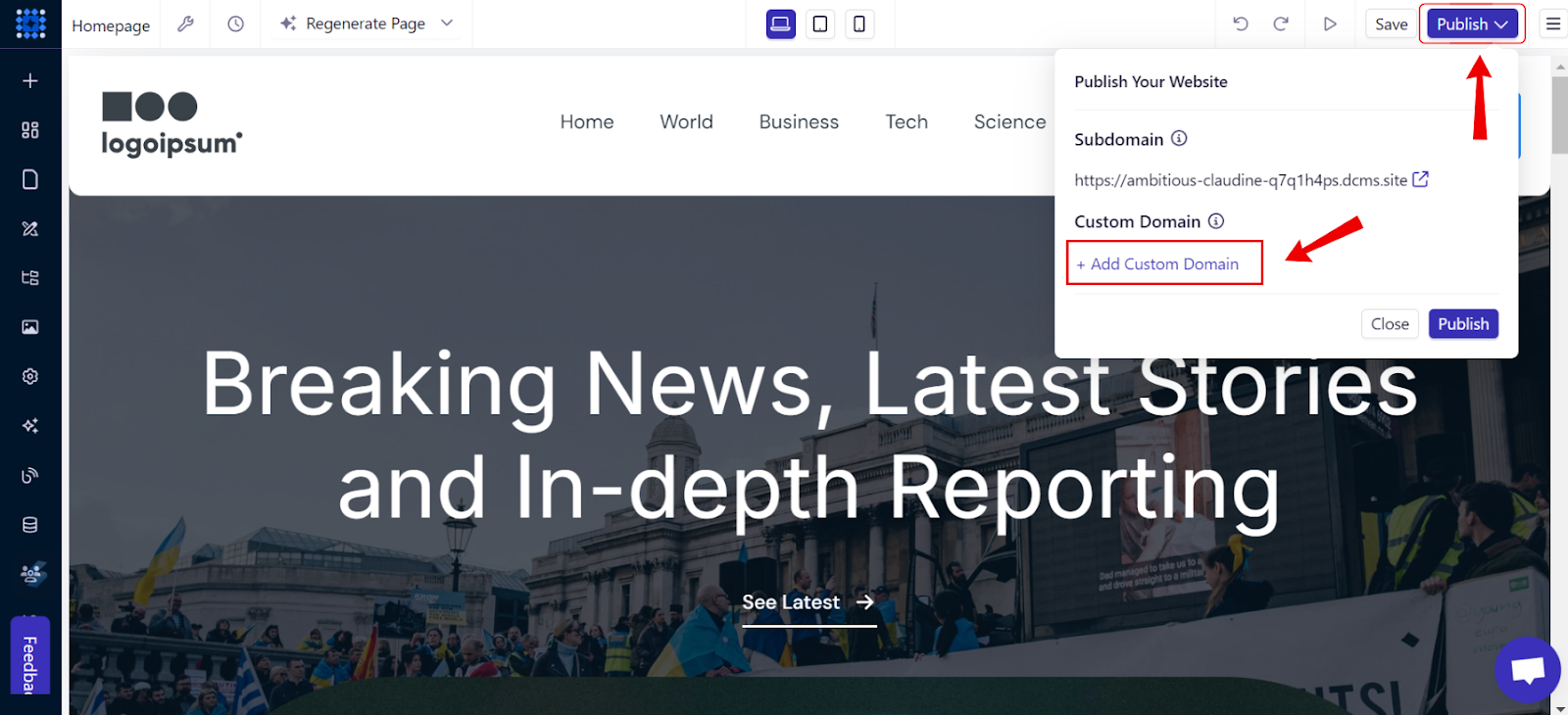The width and height of the screenshot is (1568, 715).
Task: Open the AI sparkle icon in sidebar
Action: pos(30,425)
